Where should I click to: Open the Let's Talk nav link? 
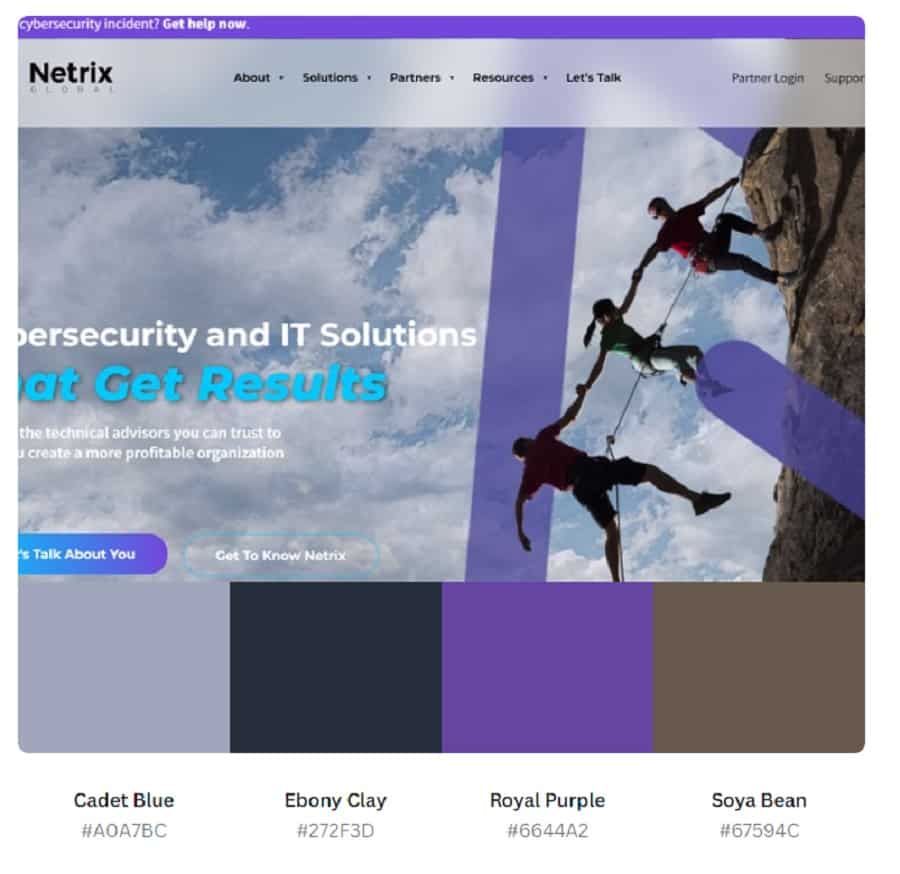(x=593, y=77)
